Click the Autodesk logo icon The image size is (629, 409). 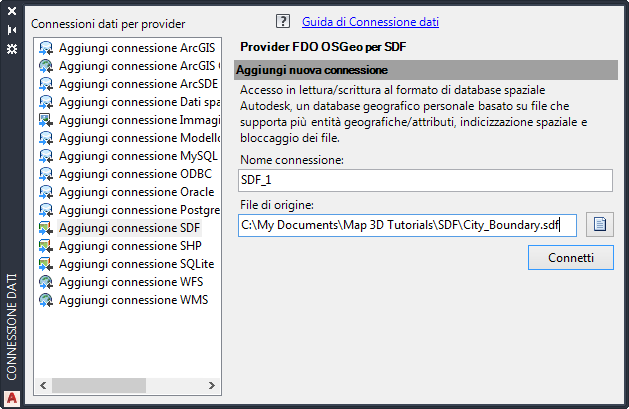12,398
